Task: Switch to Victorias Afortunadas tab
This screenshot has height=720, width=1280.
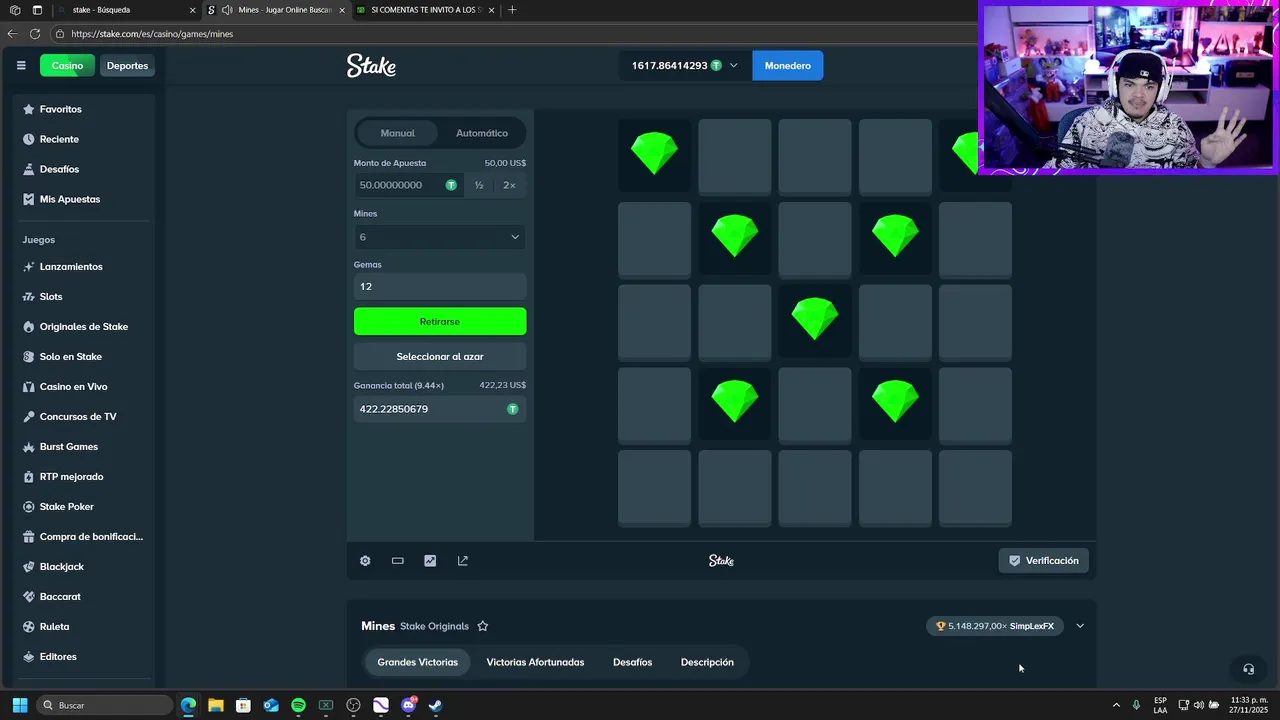Action: point(535,662)
